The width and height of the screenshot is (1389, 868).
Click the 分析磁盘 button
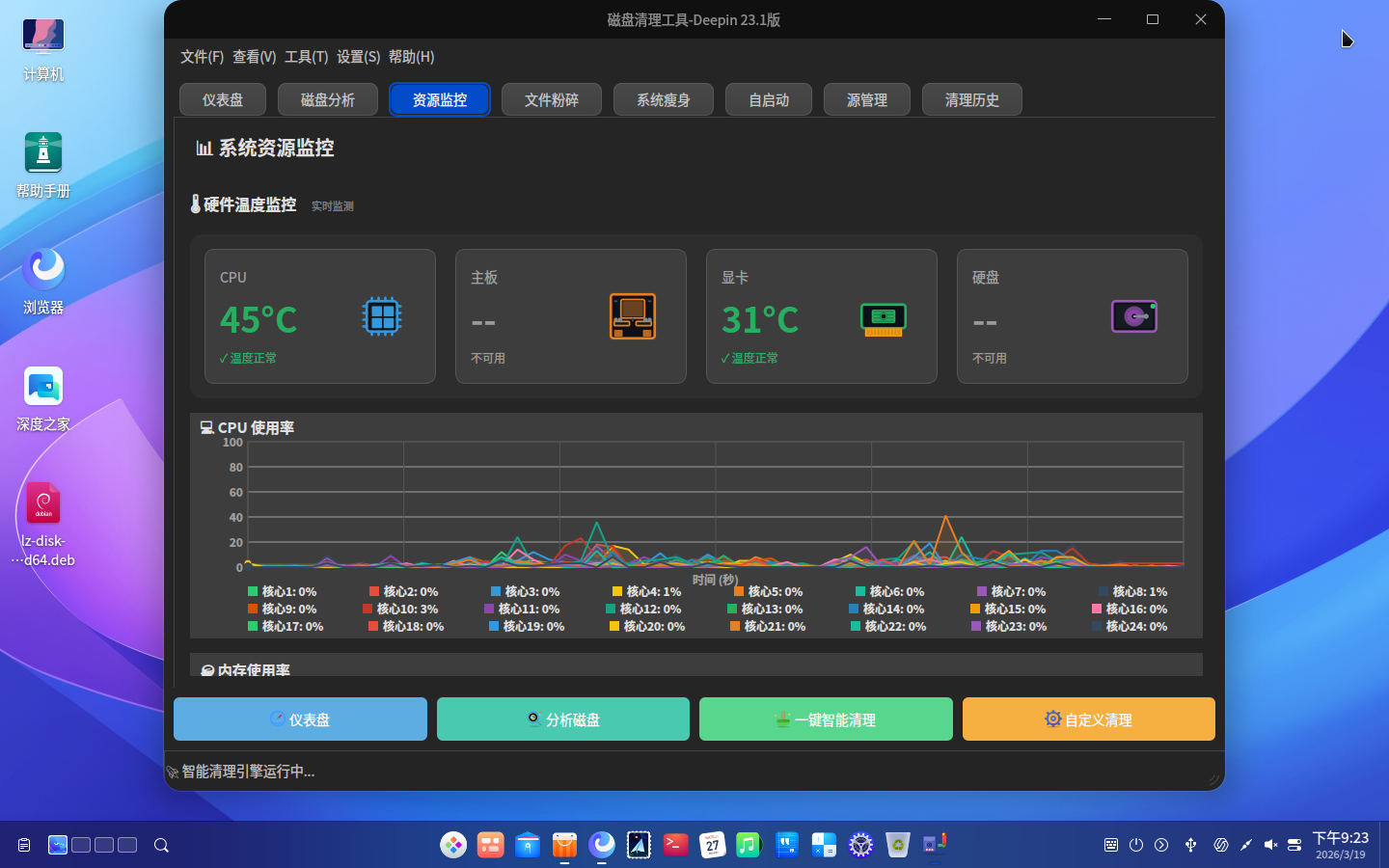(563, 719)
